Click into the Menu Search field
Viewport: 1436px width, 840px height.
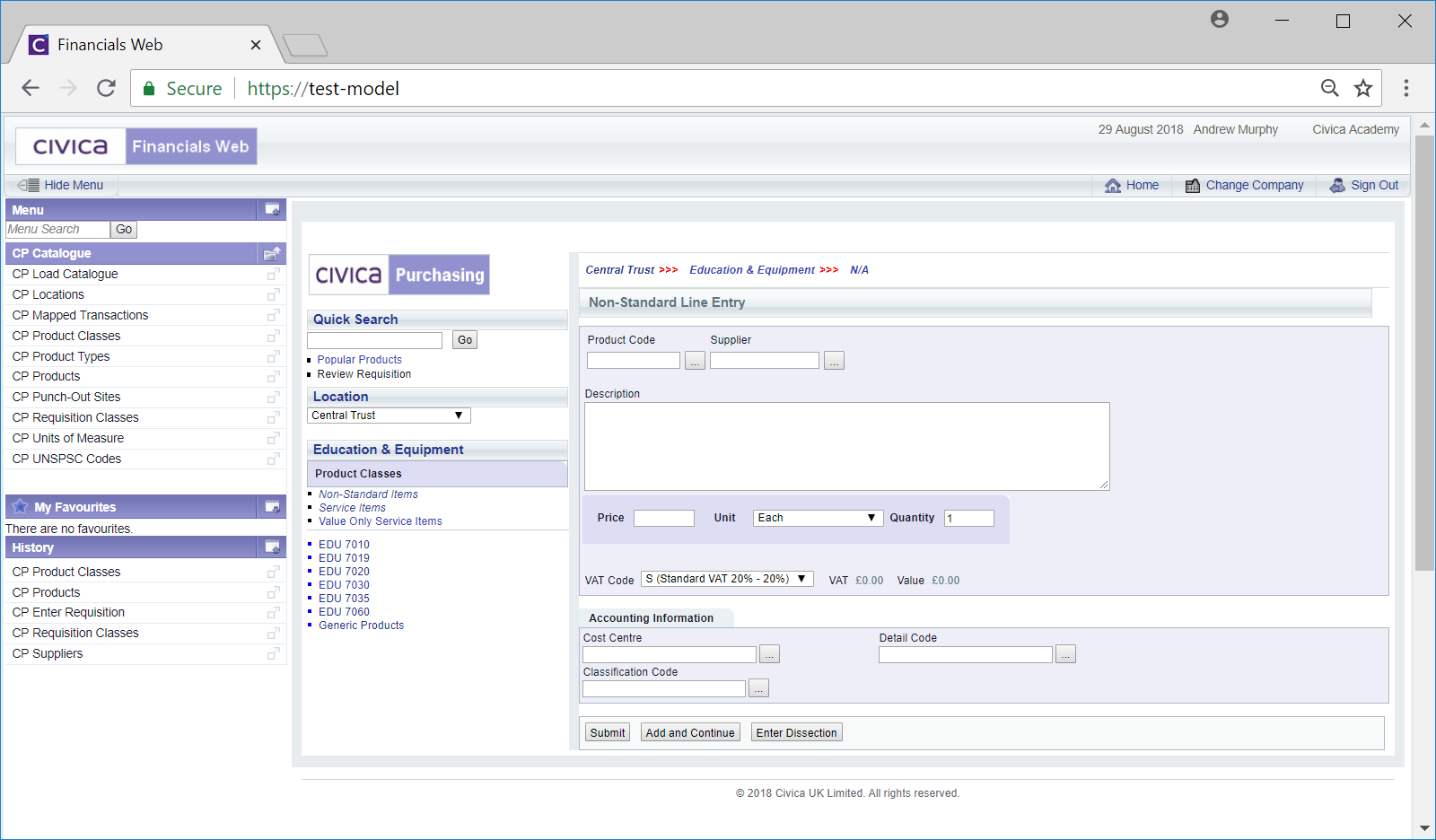57,230
